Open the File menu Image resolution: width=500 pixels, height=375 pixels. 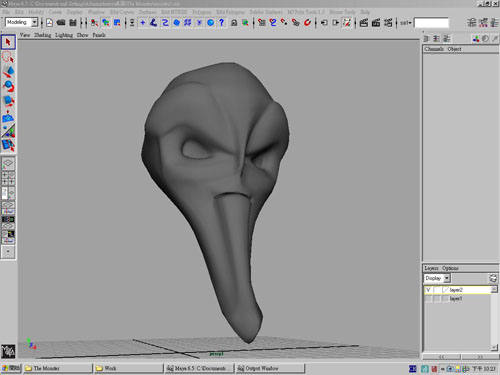pyautogui.click(x=6, y=12)
